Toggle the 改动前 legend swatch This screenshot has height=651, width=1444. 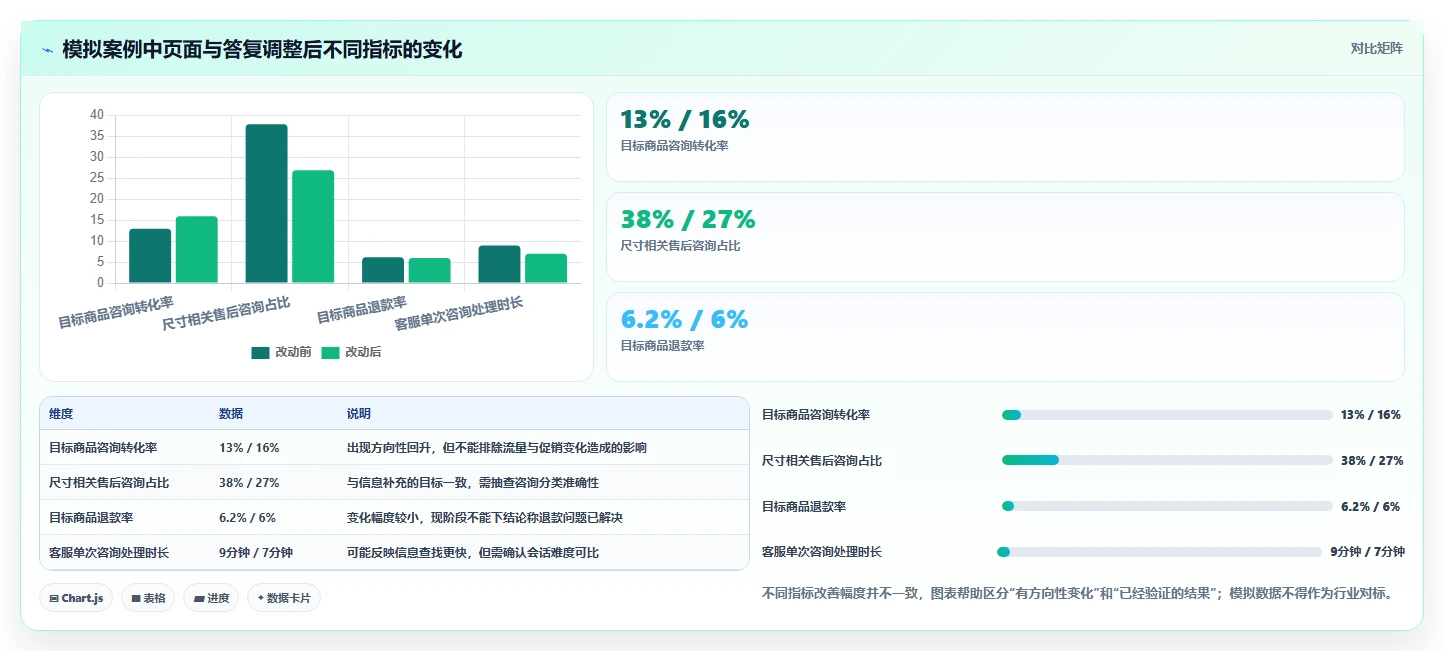point(261,352)
